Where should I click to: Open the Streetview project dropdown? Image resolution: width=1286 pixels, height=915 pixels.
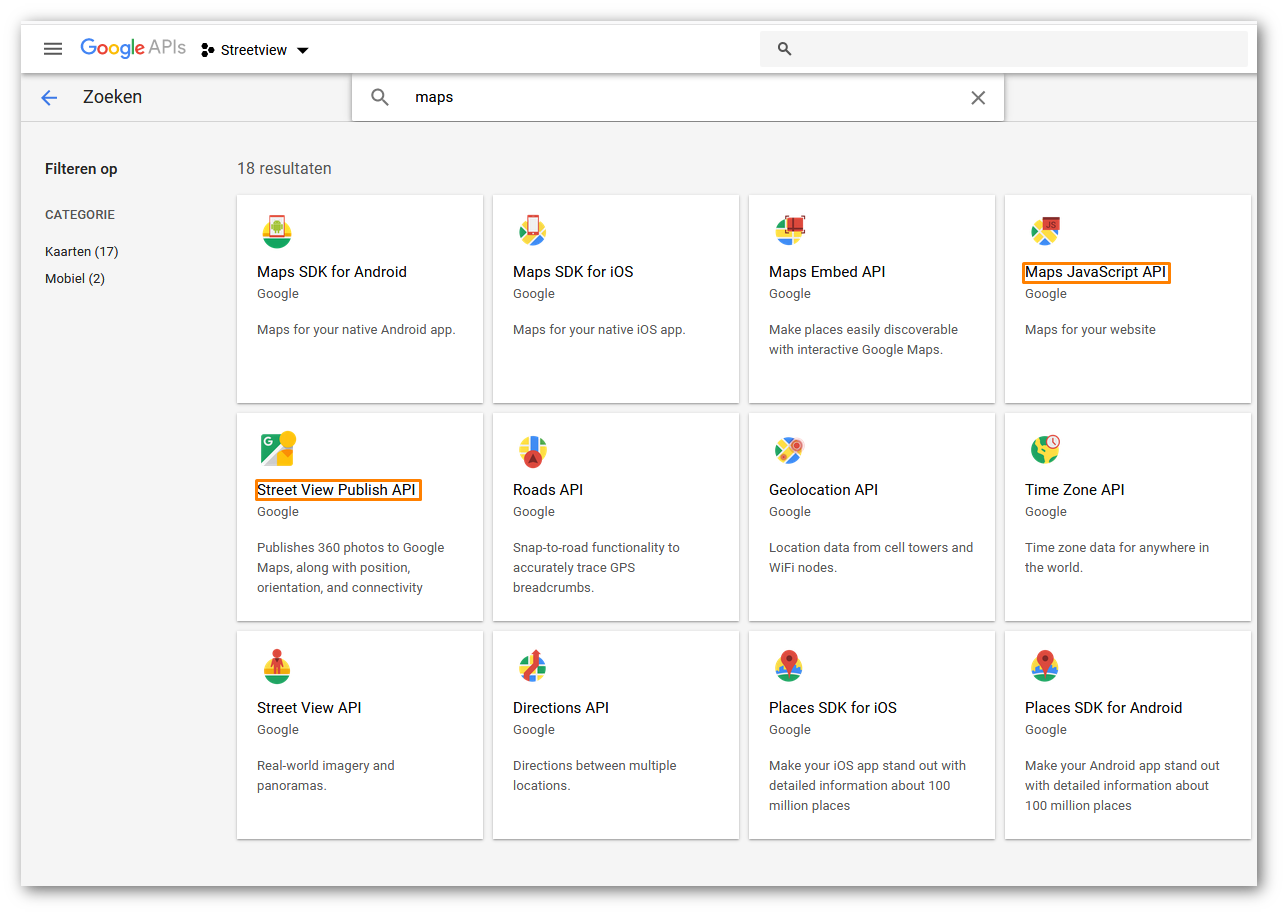click(255, 50)
